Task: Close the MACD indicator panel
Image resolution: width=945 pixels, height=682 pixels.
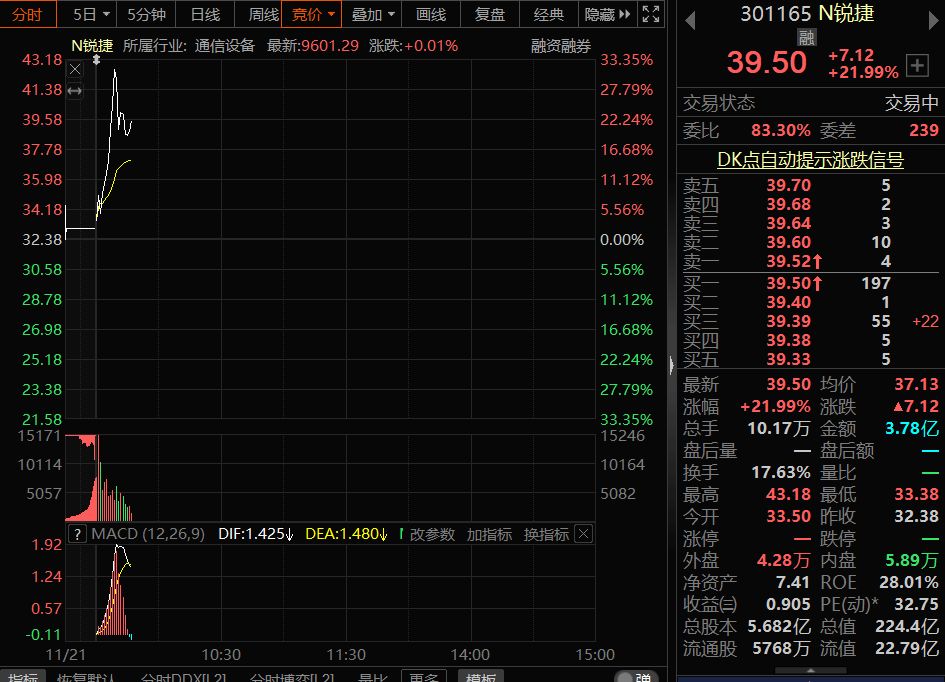Action: 583,534
